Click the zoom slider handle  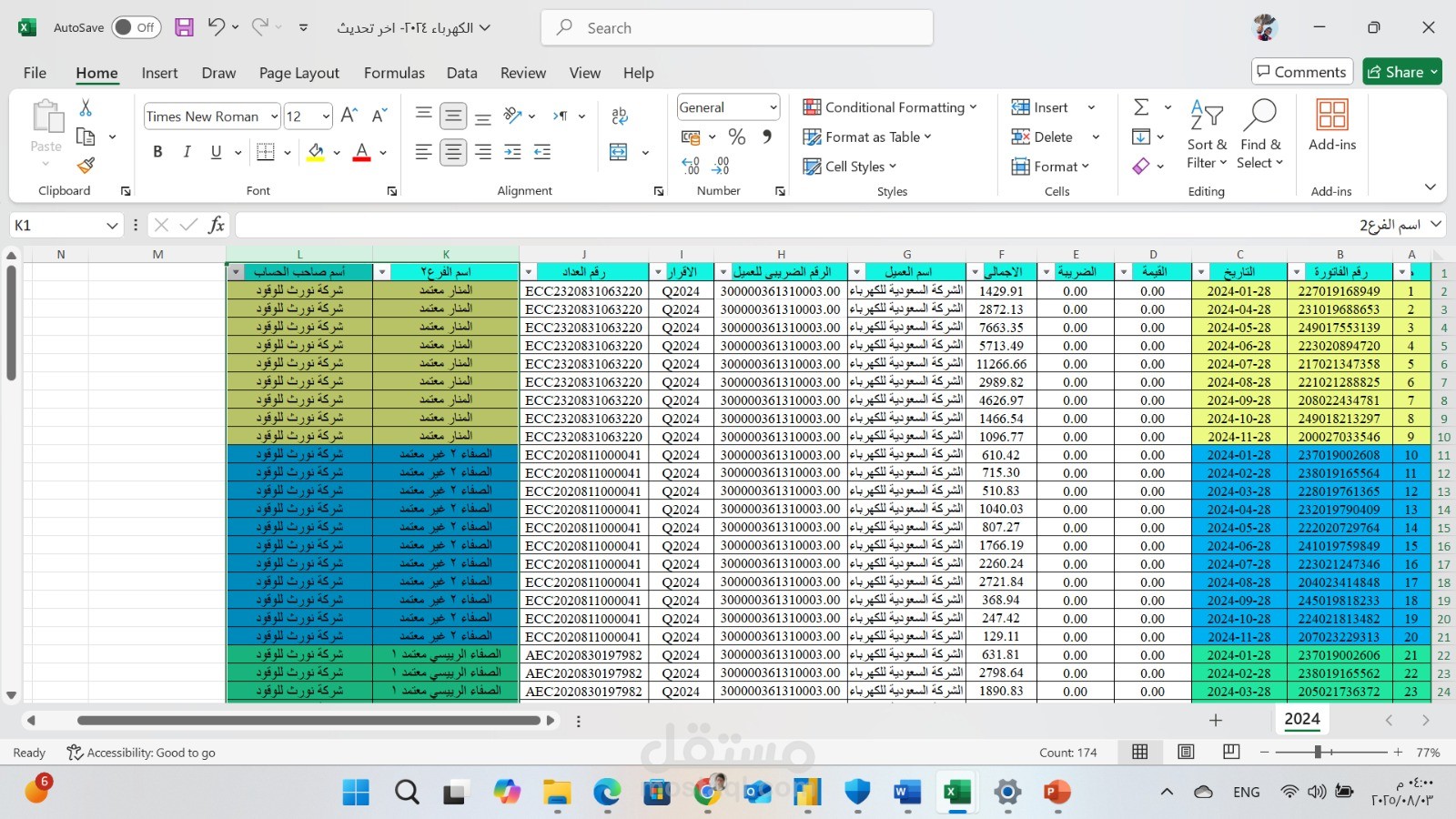pyautogui.click(x=1318, y=752)
